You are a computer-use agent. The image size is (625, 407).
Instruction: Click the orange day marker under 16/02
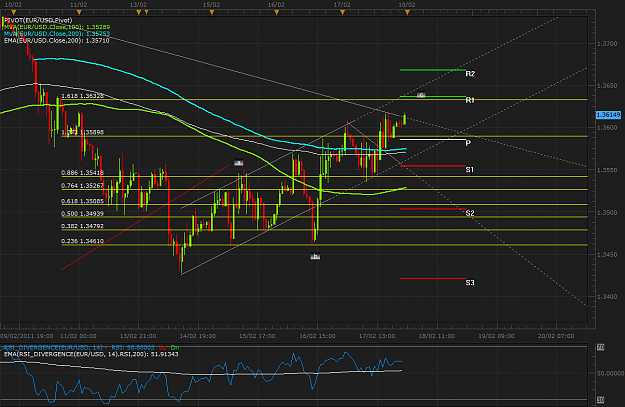[x=277, y=13]
